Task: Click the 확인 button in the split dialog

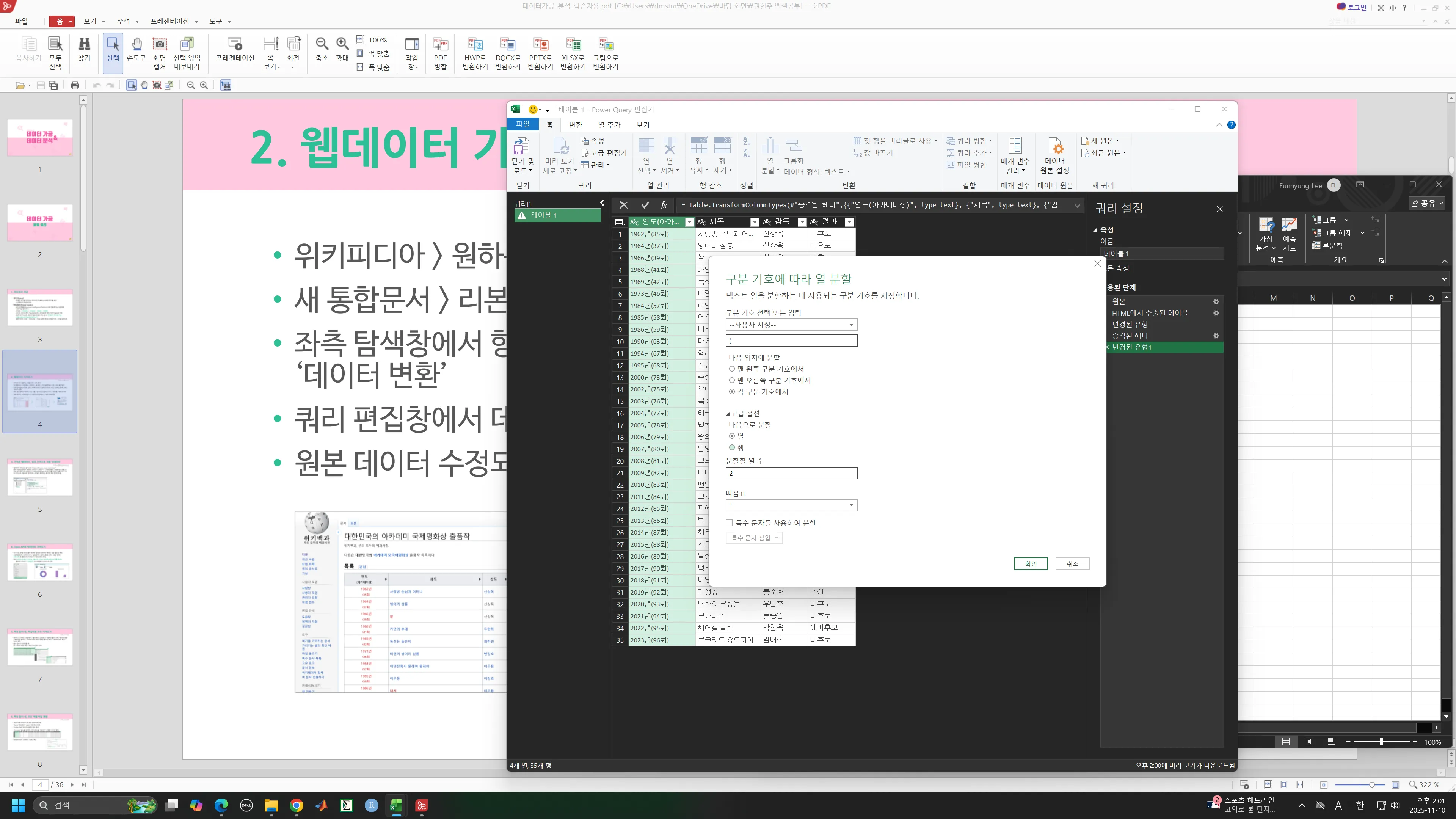Action: (1031, 563)
